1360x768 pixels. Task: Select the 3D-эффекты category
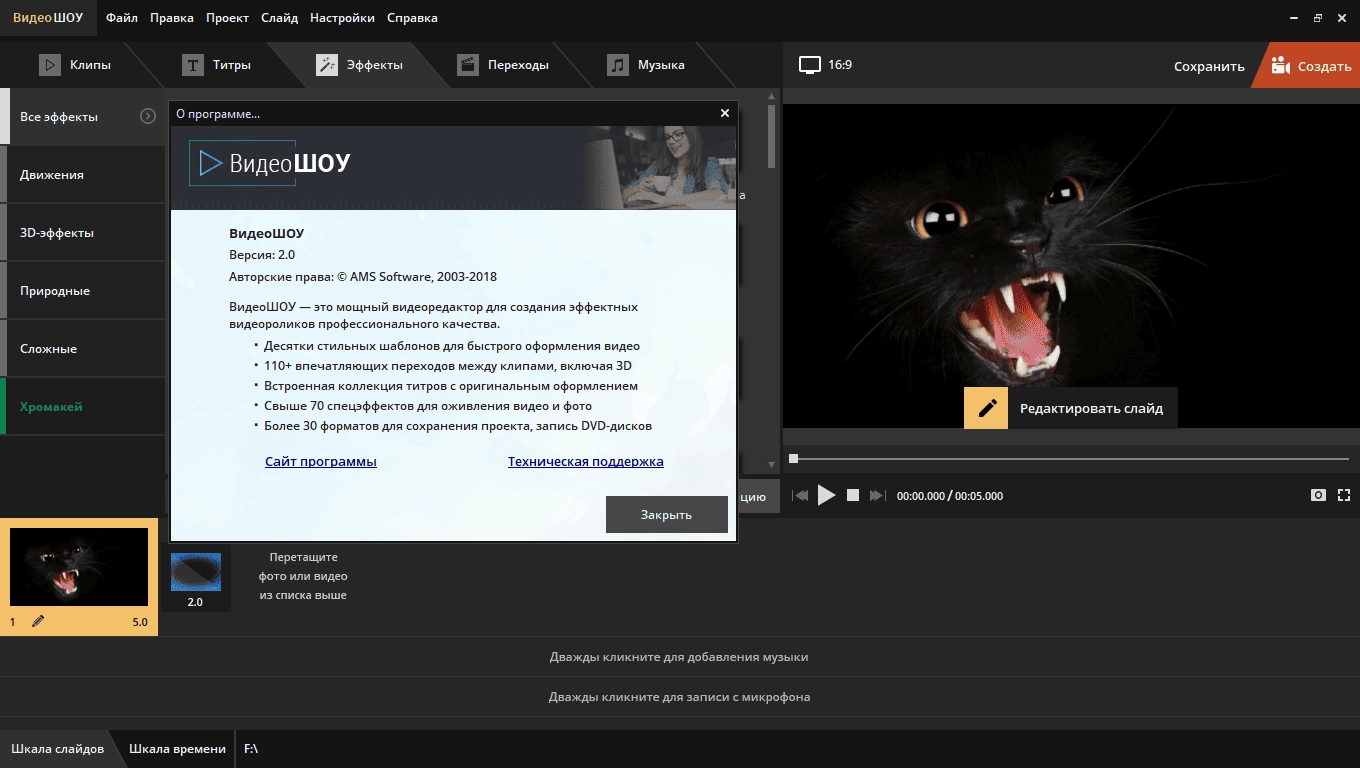82,232
